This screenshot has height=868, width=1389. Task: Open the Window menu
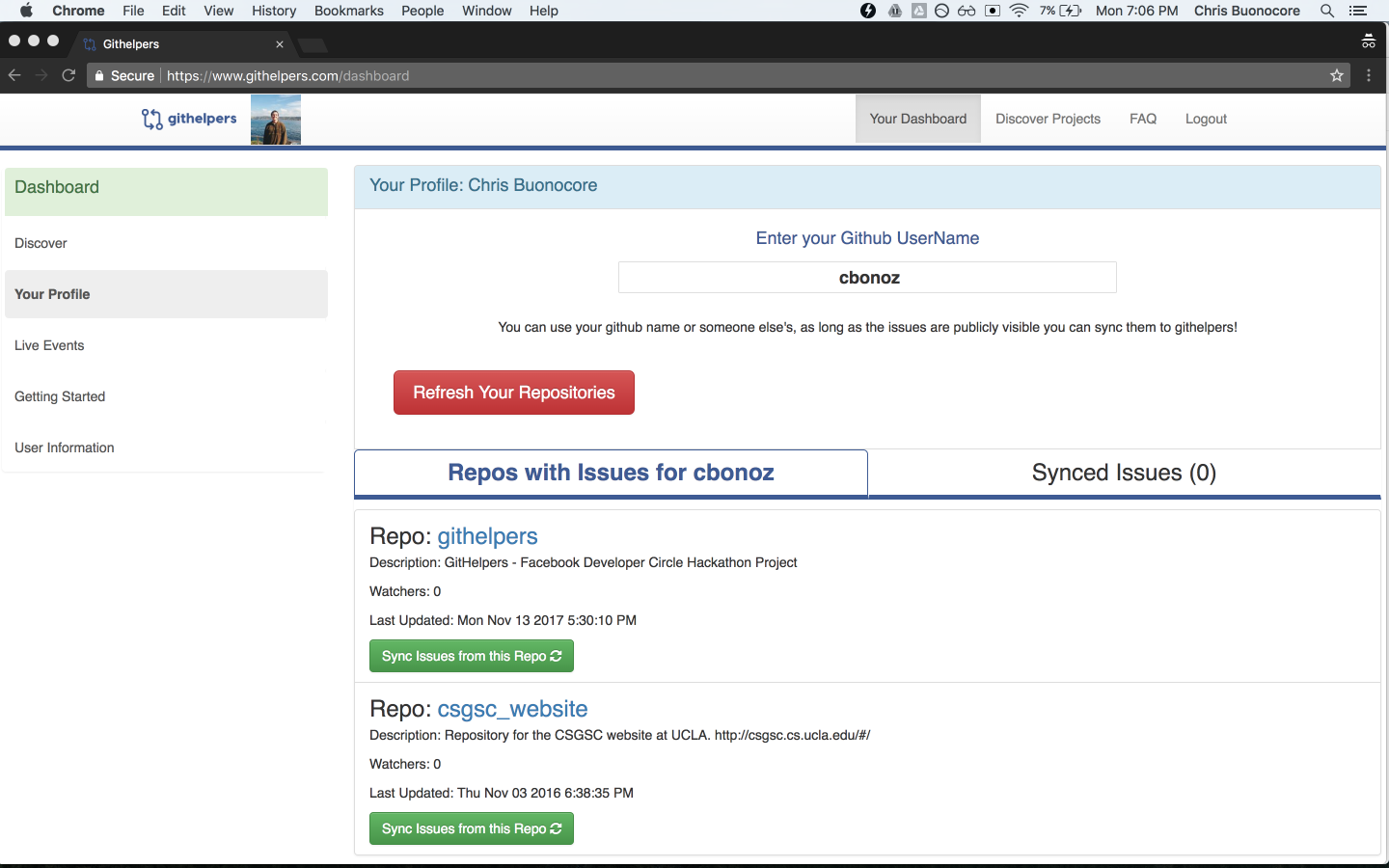coord(487,11)
